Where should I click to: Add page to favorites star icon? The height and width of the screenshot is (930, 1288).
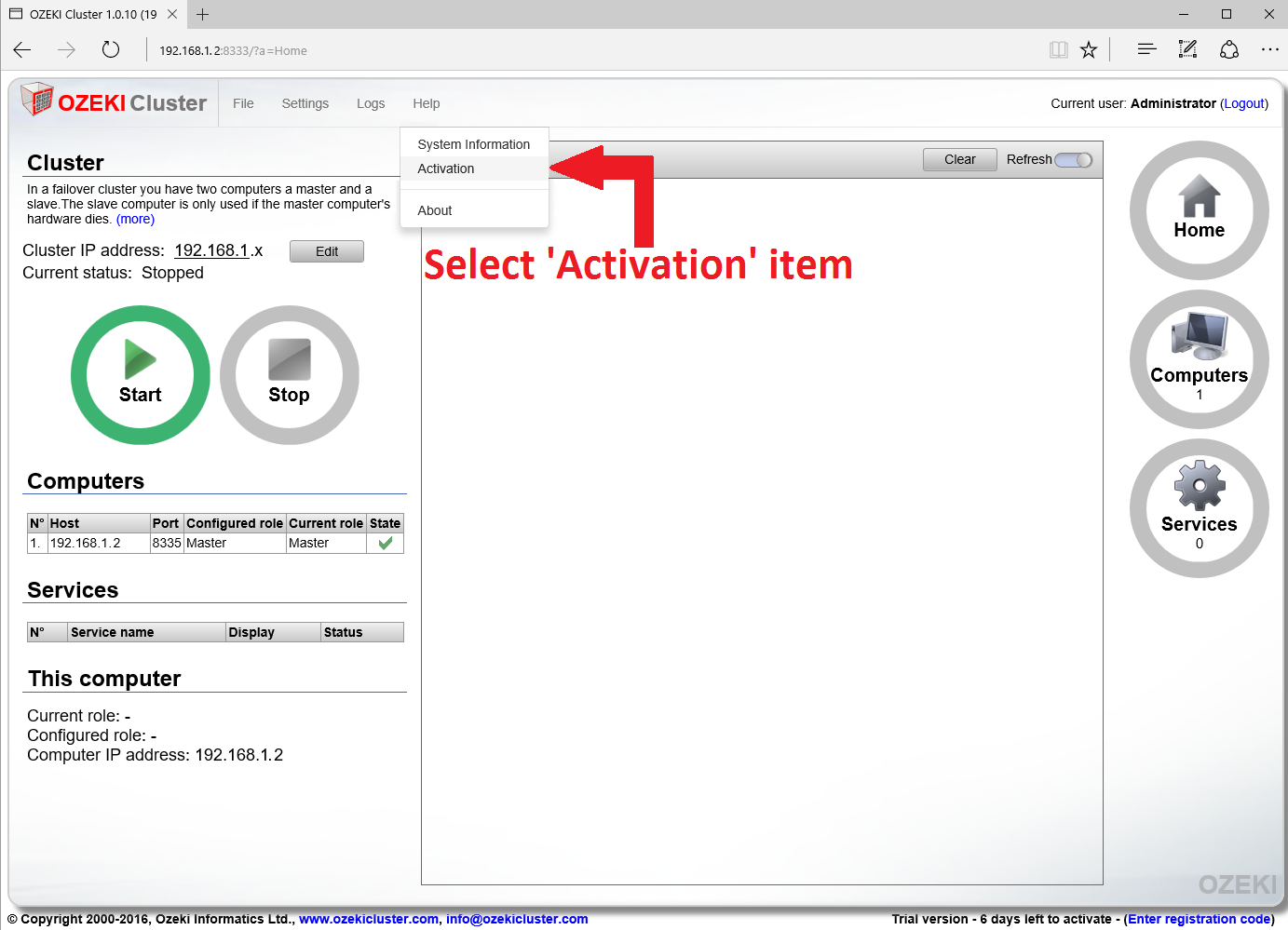(x=1089, y=50)
